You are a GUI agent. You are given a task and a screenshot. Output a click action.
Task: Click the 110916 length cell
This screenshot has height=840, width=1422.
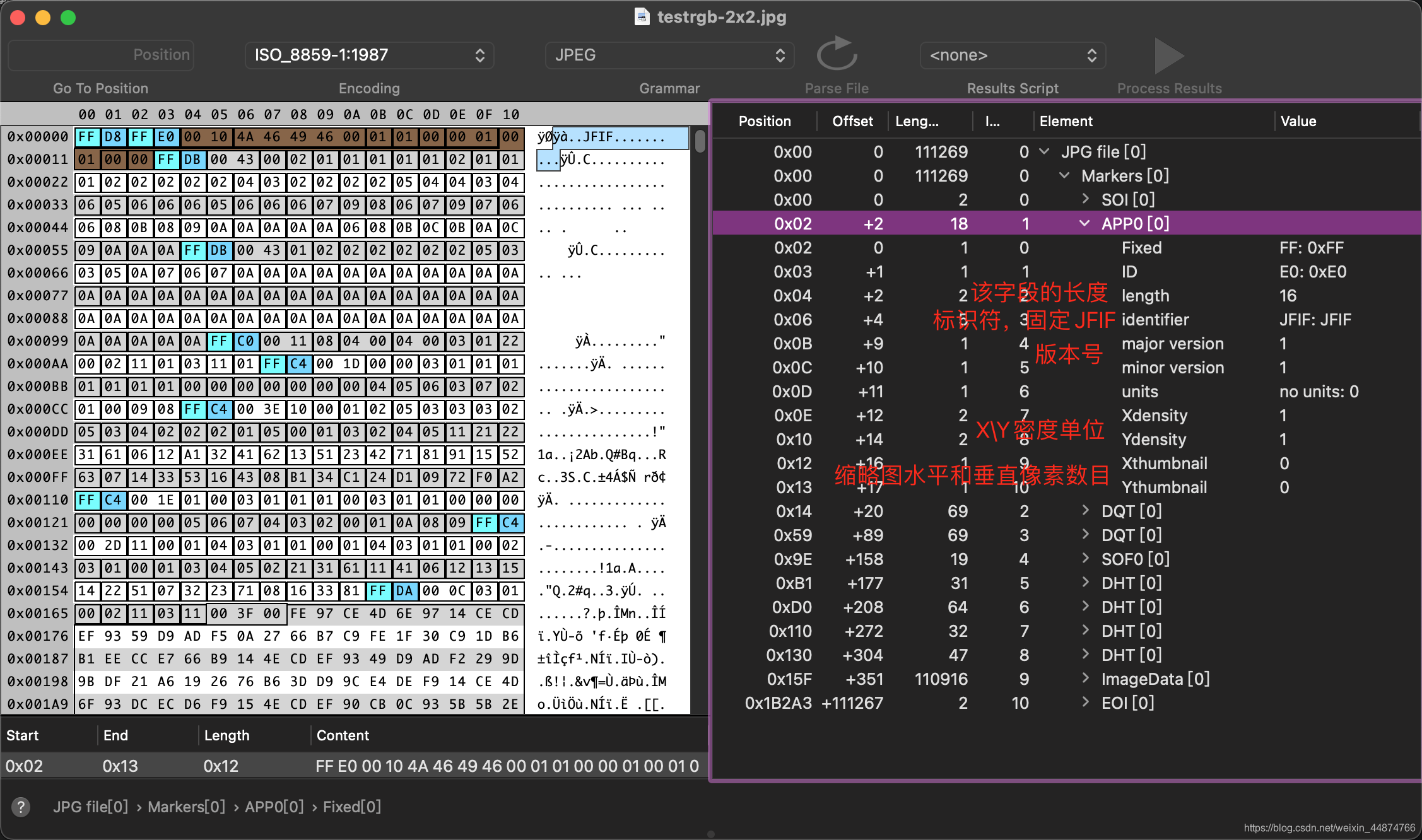tap(941, 679)
